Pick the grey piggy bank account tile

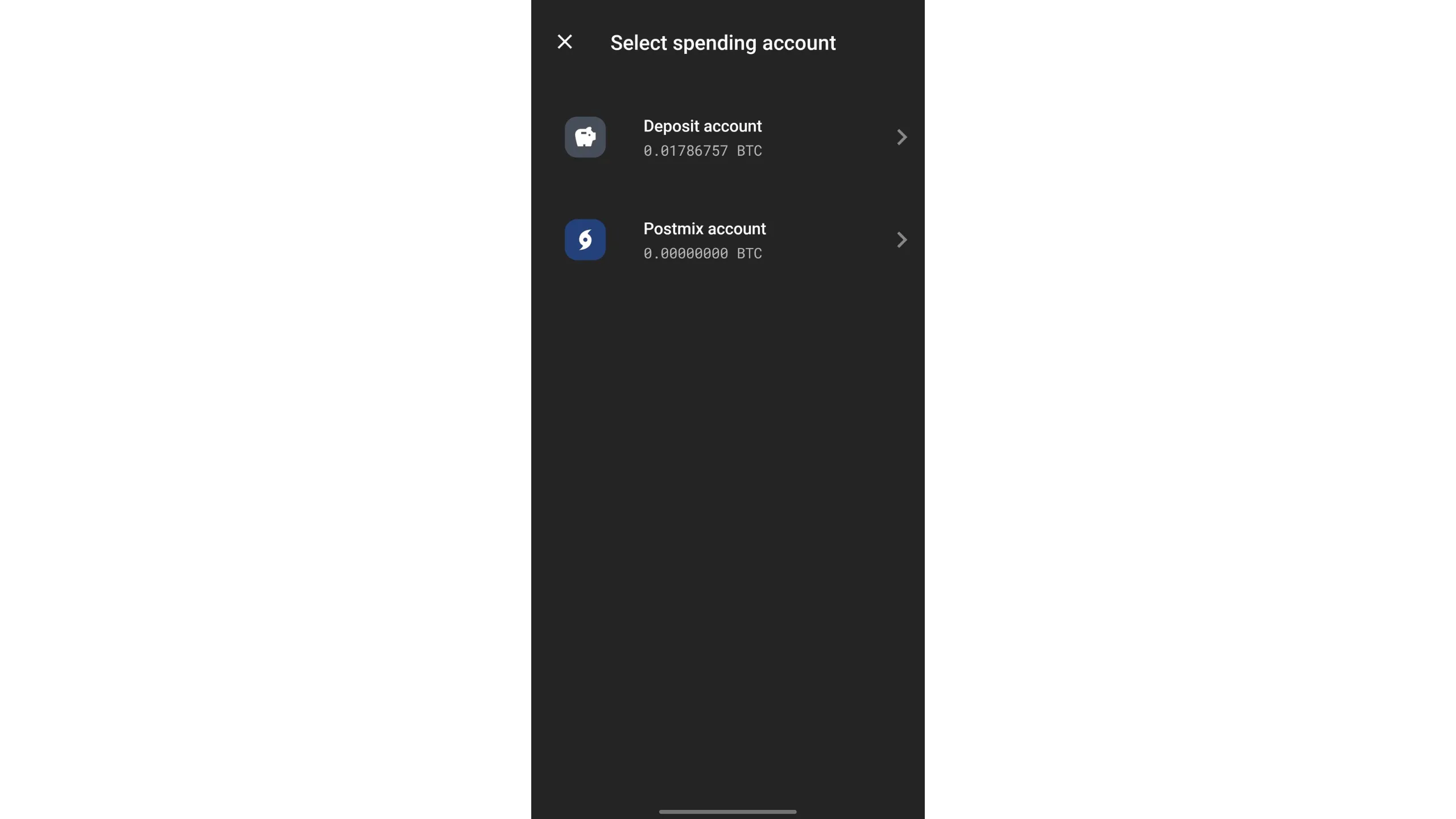(585, 137)
